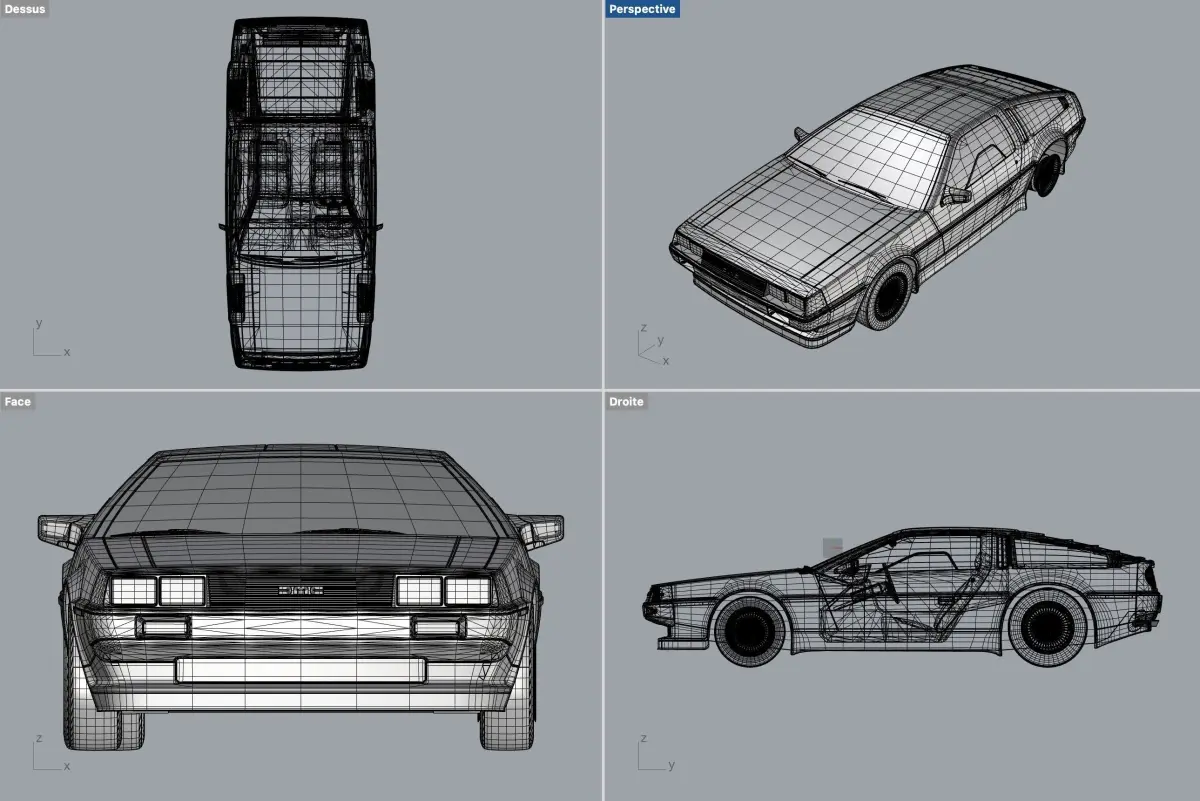The image size is (1200, 801).
Task: Activate the Face viewport title
Action: coord(17,401)
